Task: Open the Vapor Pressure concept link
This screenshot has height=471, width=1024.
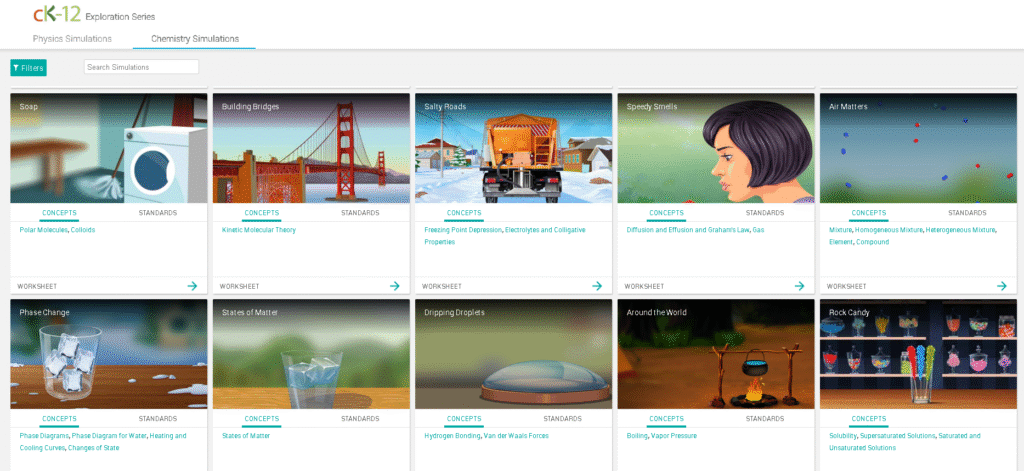Action: [673, 436]
